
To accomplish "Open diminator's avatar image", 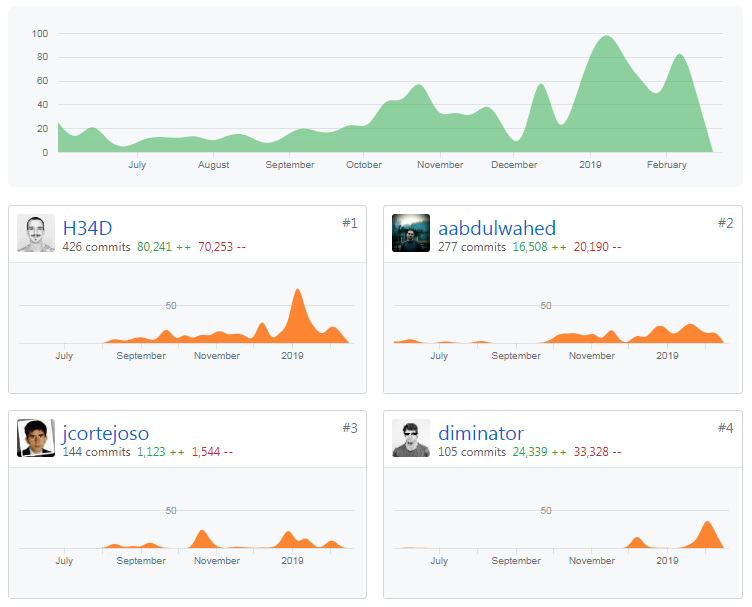I will [411, 438].
